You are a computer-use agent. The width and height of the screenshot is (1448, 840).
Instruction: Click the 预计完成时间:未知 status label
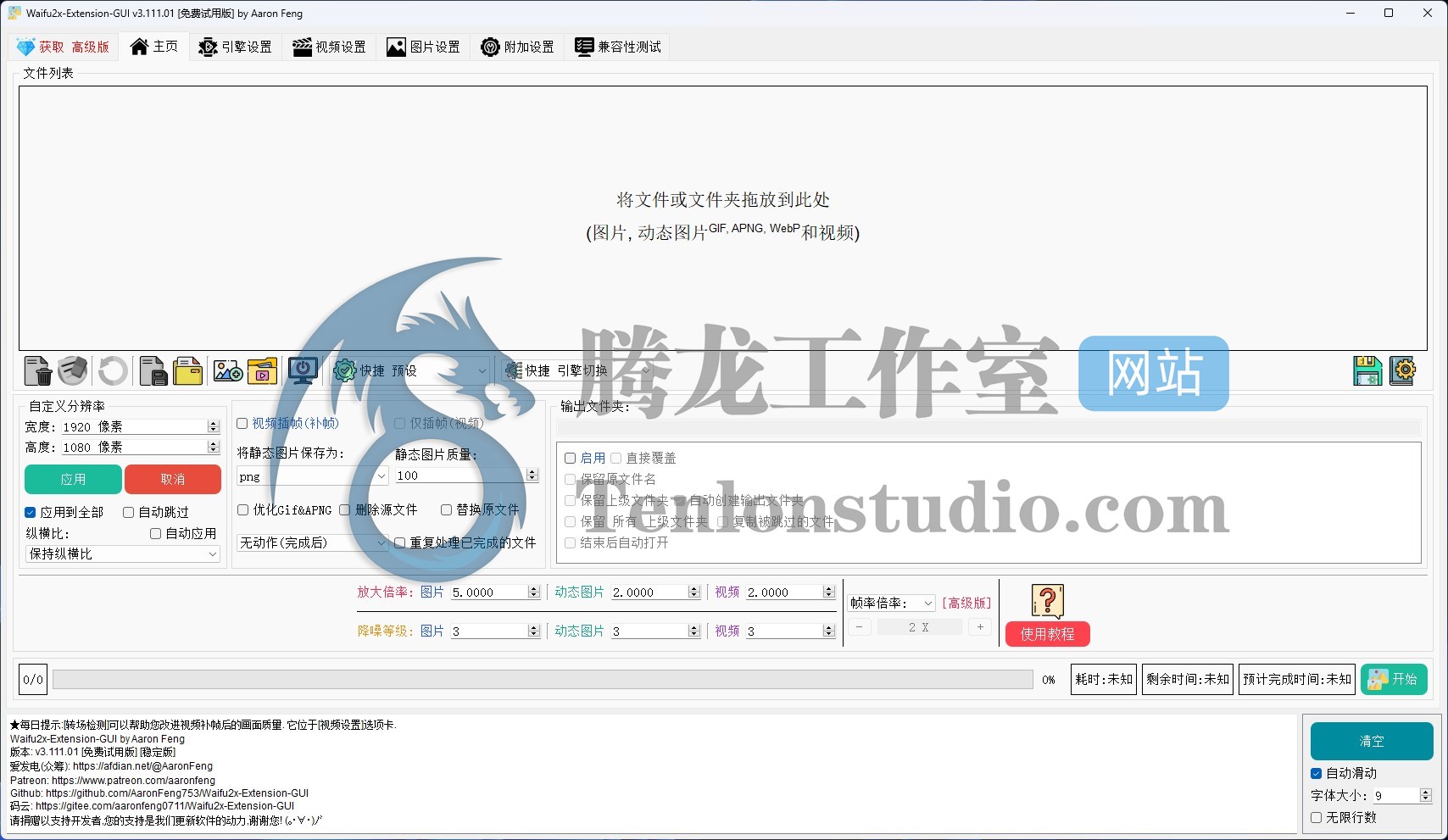click(1297, 679)
